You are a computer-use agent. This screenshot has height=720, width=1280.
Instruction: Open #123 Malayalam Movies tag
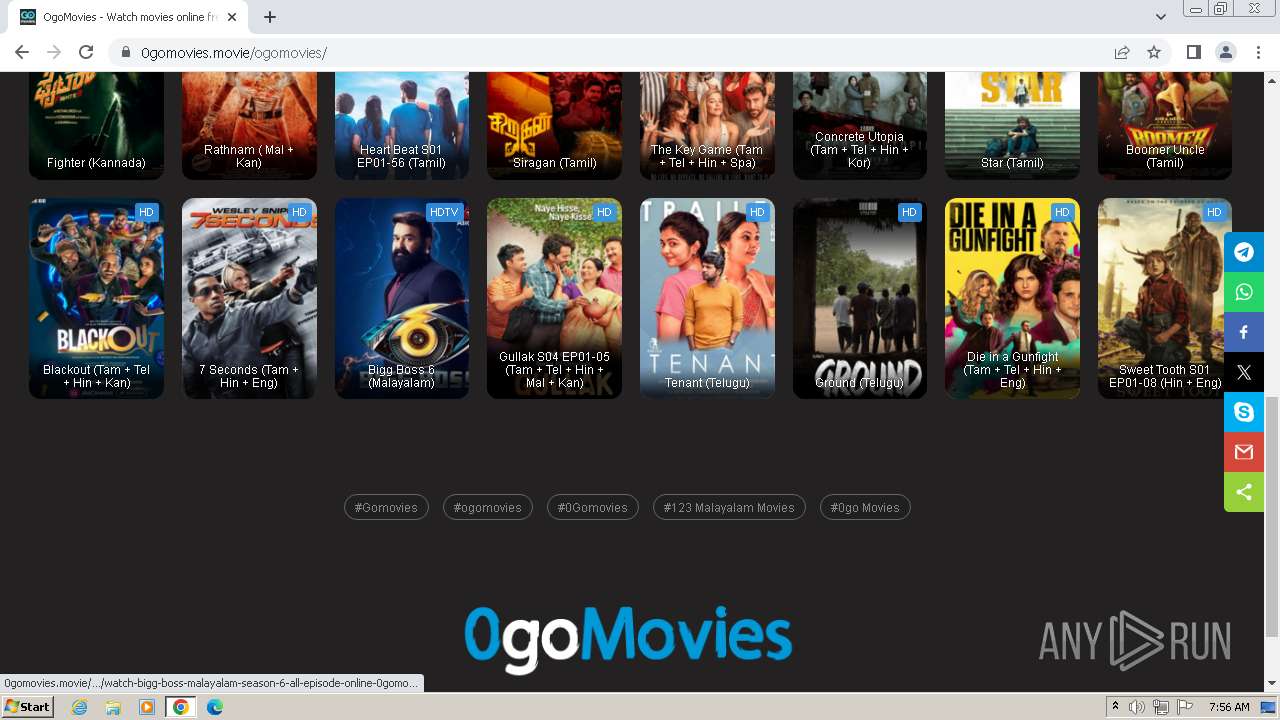(x=729, y=507)
